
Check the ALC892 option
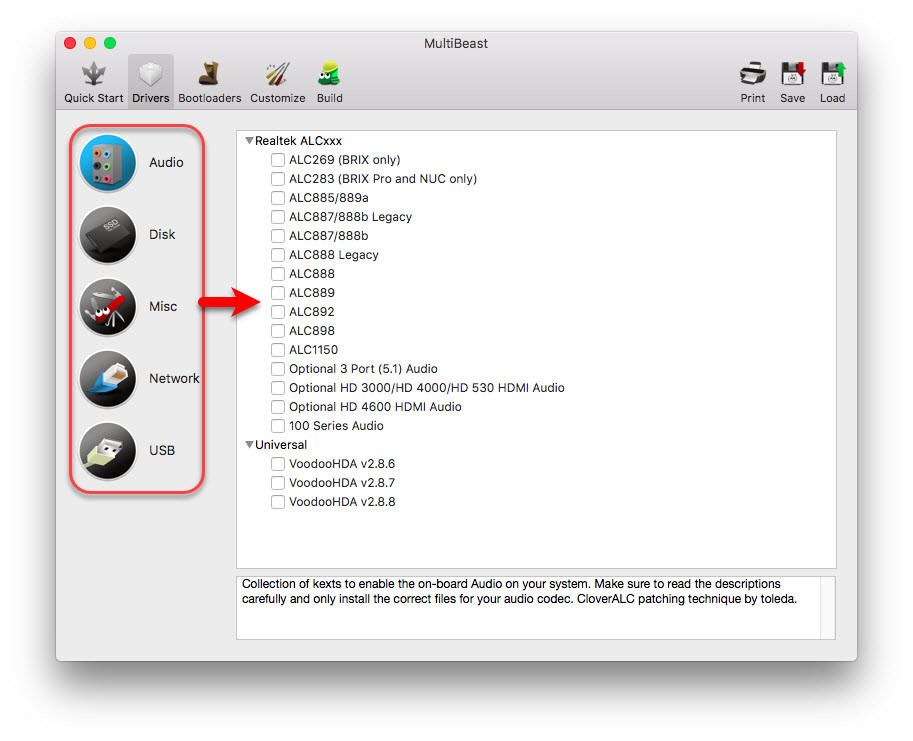(x=278, y=312)
